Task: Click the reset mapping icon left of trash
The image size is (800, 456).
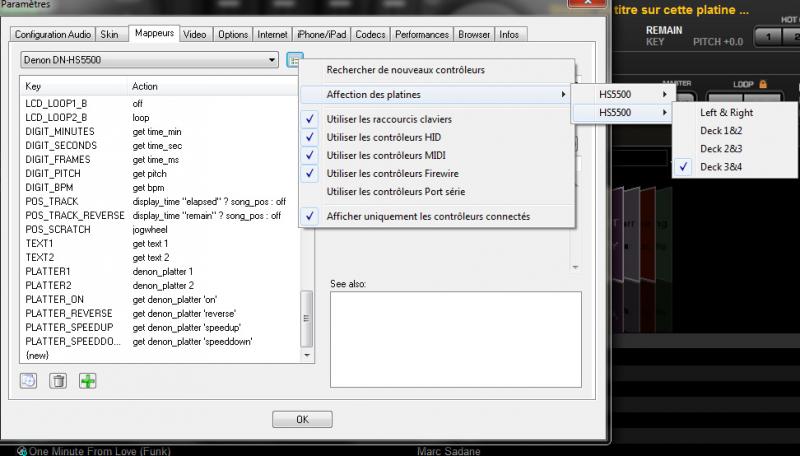Action: [x=30, y=380]
